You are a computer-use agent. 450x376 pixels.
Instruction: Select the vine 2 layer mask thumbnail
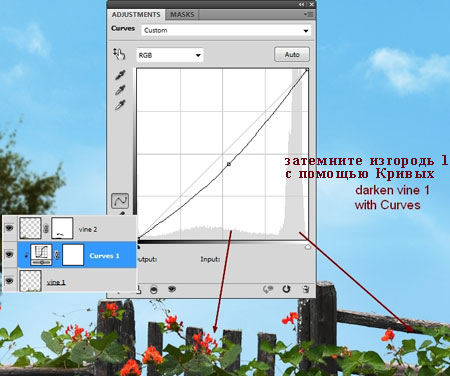62,228
